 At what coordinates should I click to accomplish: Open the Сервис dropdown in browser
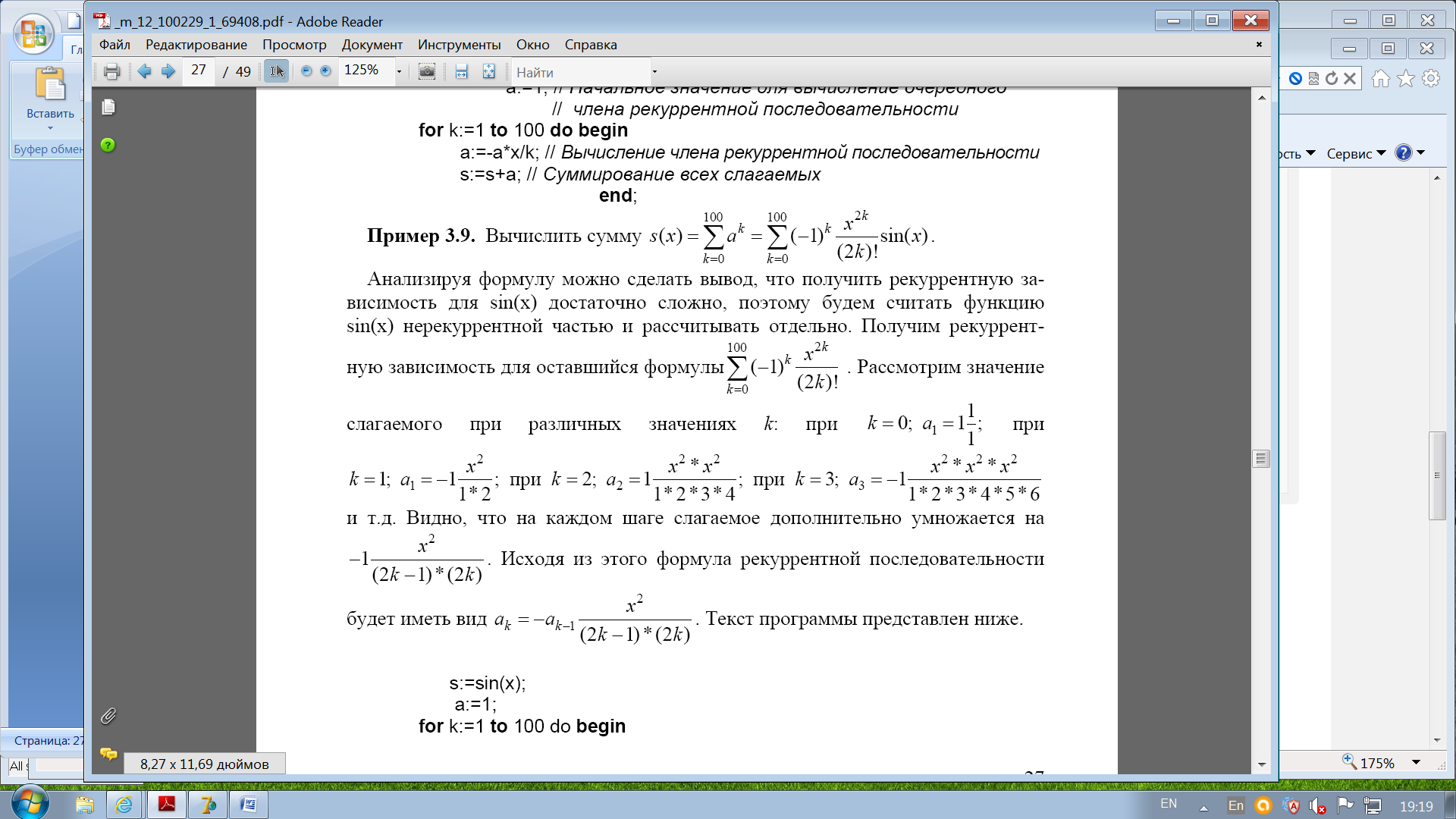click(x=1356, y=153)
